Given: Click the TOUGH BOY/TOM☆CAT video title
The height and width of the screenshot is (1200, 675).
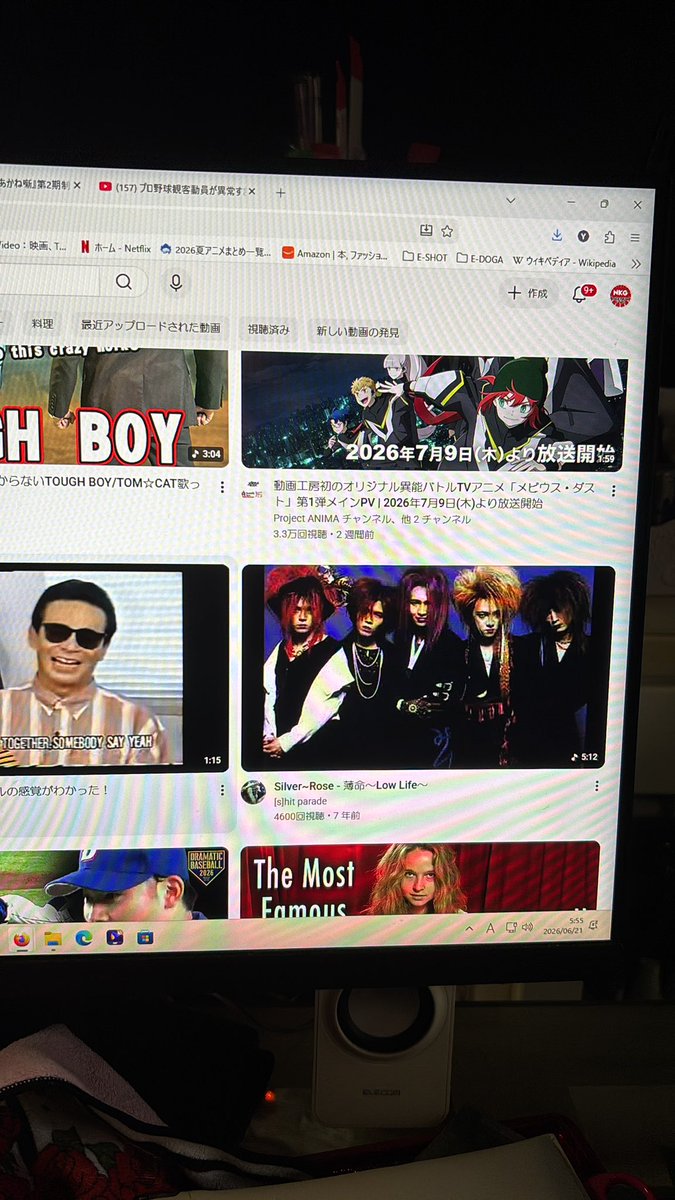Looking at the screenshot, I should [100, 483].
